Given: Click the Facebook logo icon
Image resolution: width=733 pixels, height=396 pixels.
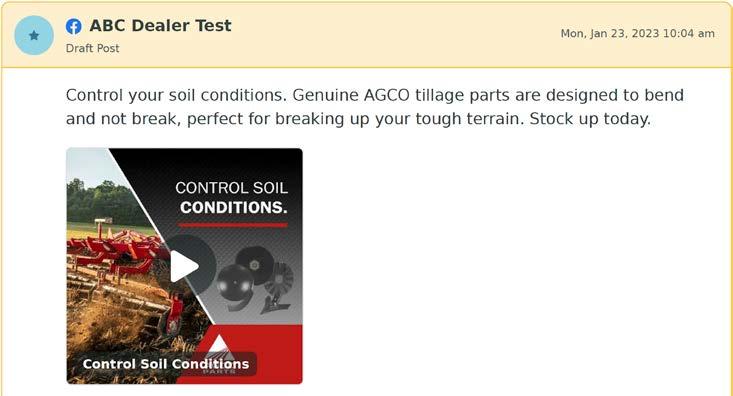Looking at the screenshot, I should coord(73,26).
